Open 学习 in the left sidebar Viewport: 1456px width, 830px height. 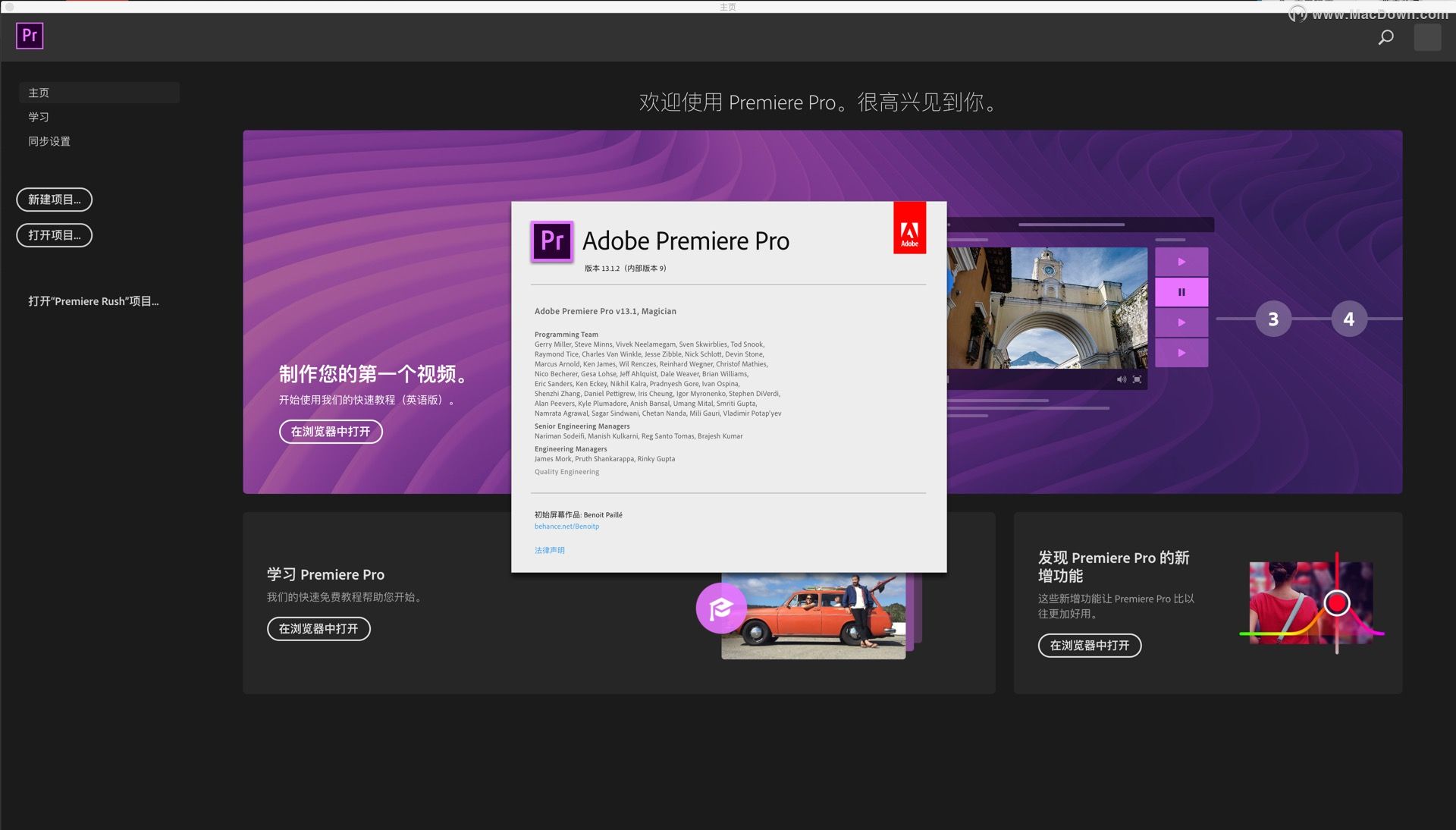point(39,117)
